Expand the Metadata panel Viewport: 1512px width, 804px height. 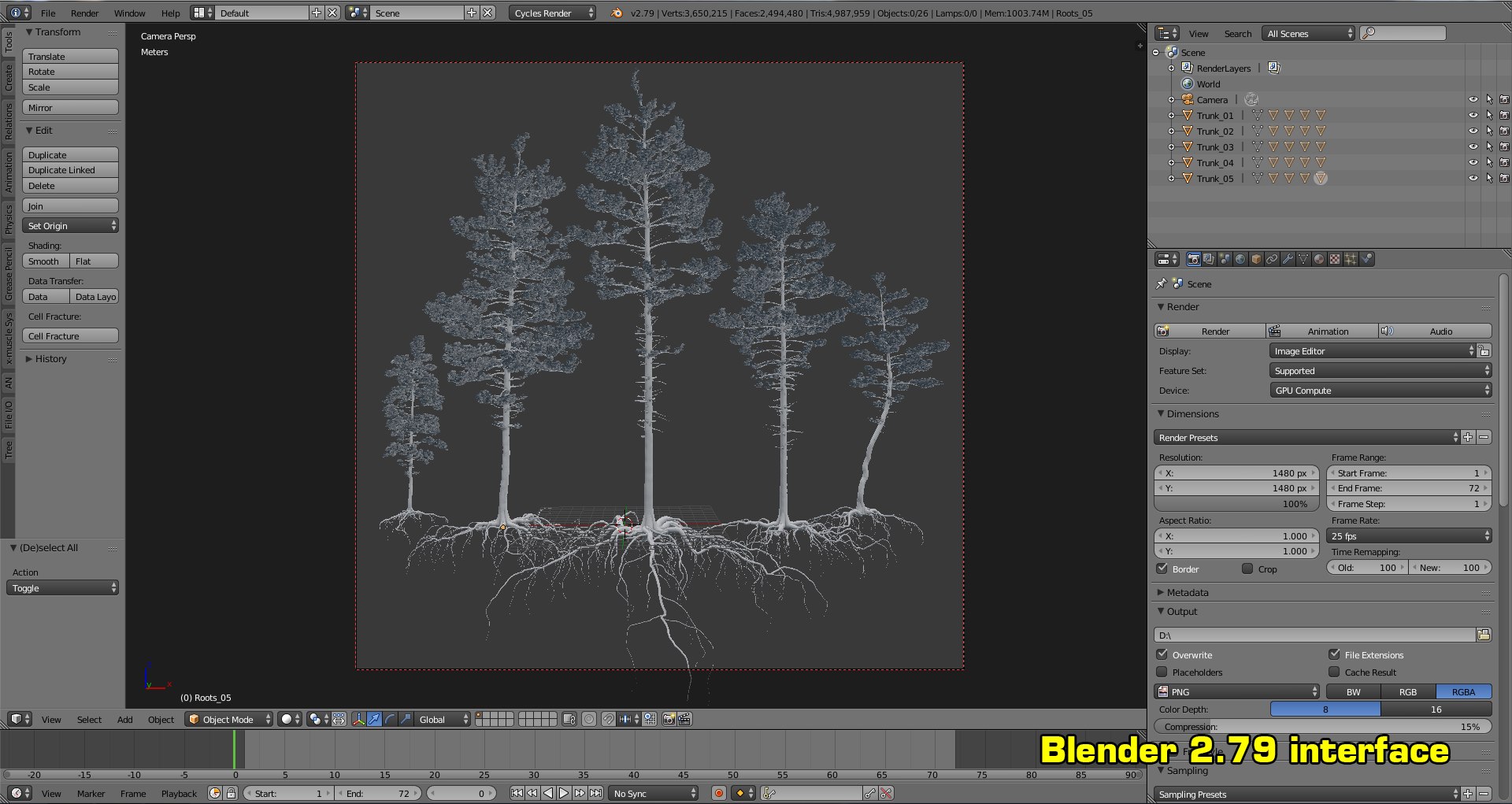point(1188,592)
